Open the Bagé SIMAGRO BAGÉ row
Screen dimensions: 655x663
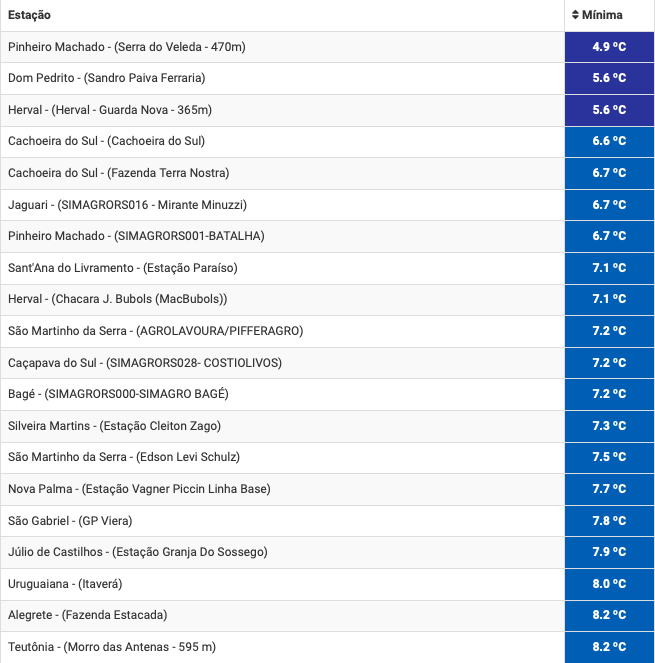(x=327, y=394)
